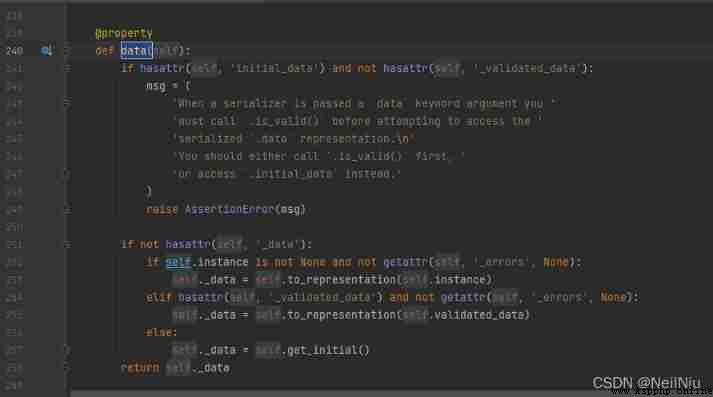
Task: Click the 'elif' keyword
Action: tap(158, 297)
